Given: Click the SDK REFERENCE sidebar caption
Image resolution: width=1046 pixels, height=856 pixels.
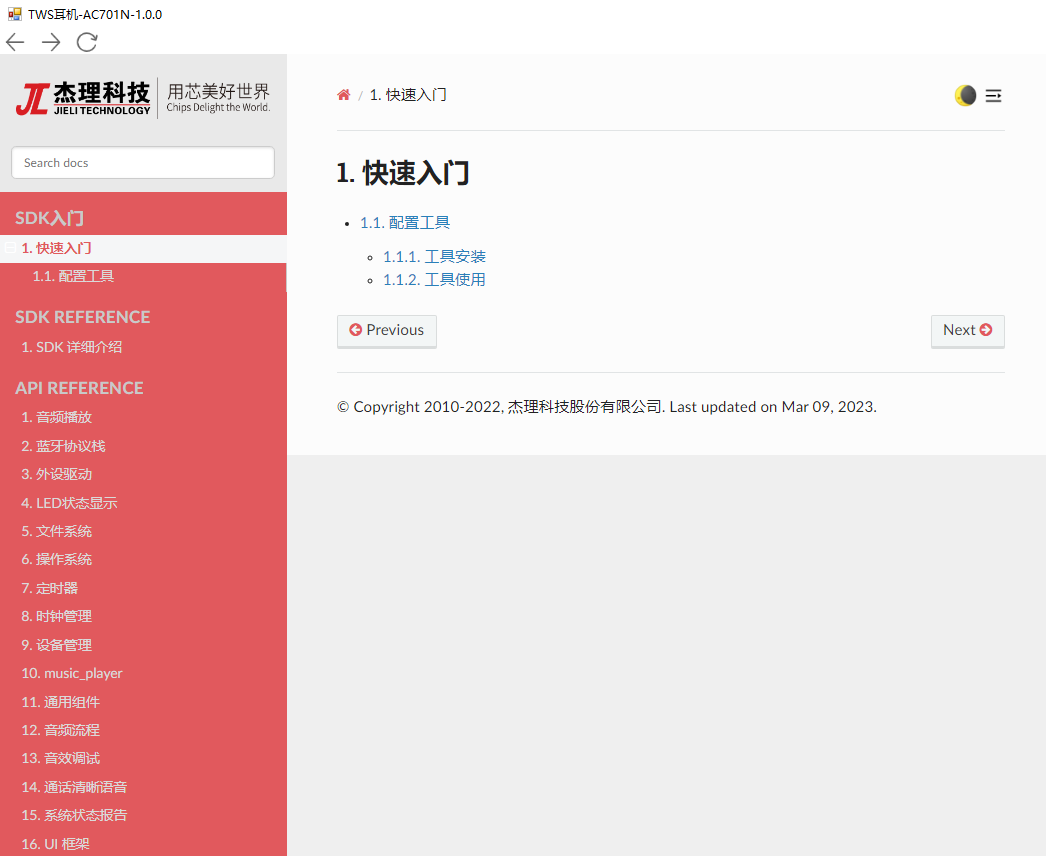Looking at the screenshot, I should (83, 317).
